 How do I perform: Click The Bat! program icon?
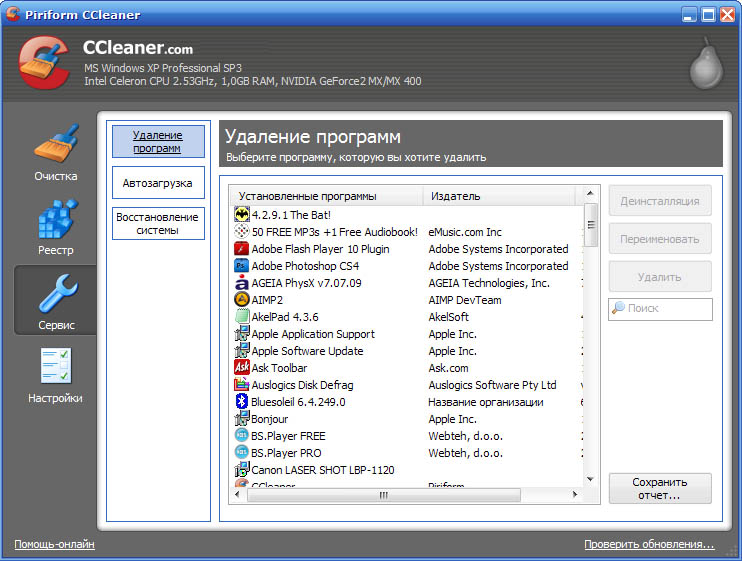(x=241, y=214)
